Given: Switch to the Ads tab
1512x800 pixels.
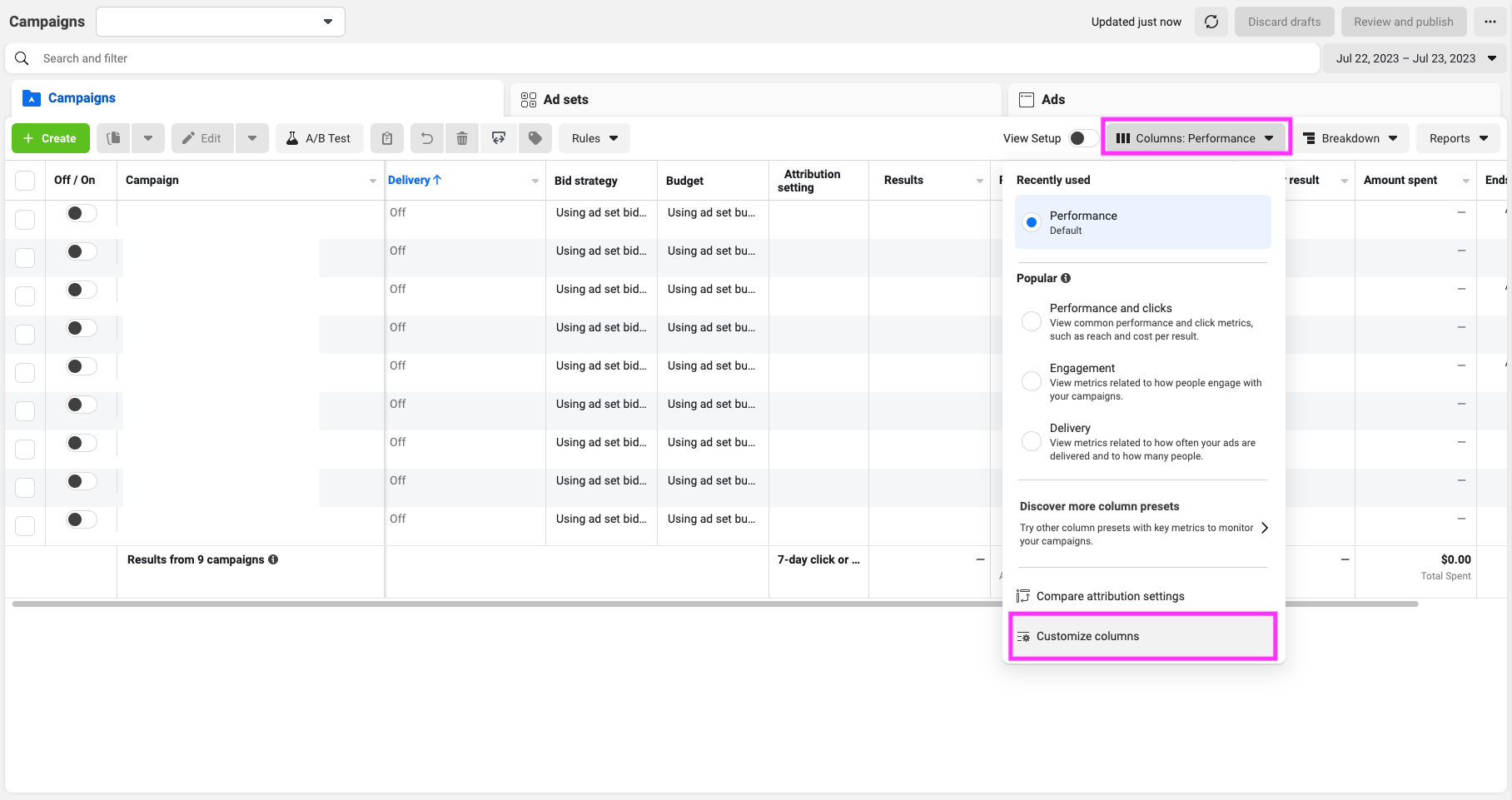Looking at the screenshot, I should tap(1254, 100).
